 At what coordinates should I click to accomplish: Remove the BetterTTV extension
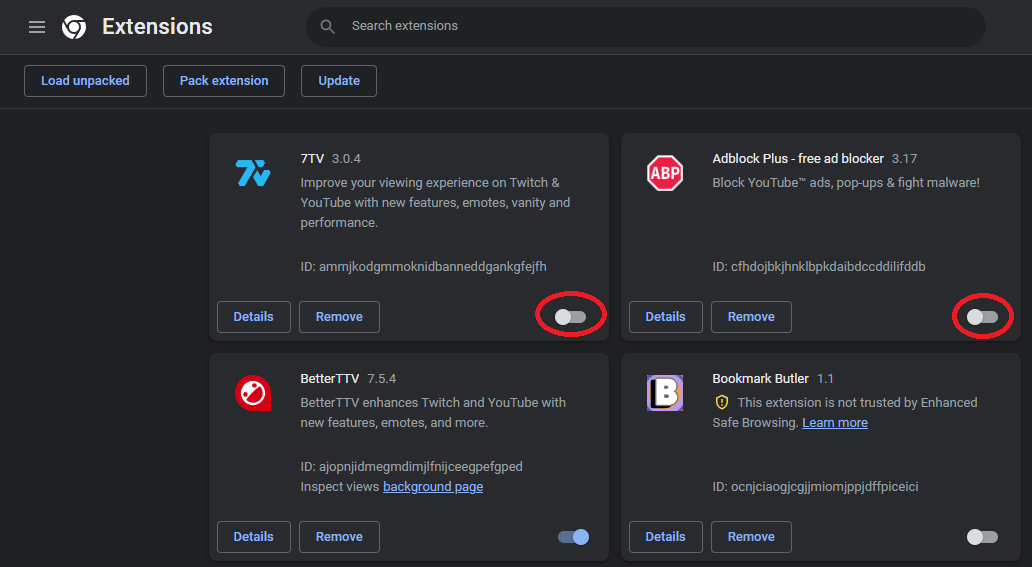click(339, 537)
